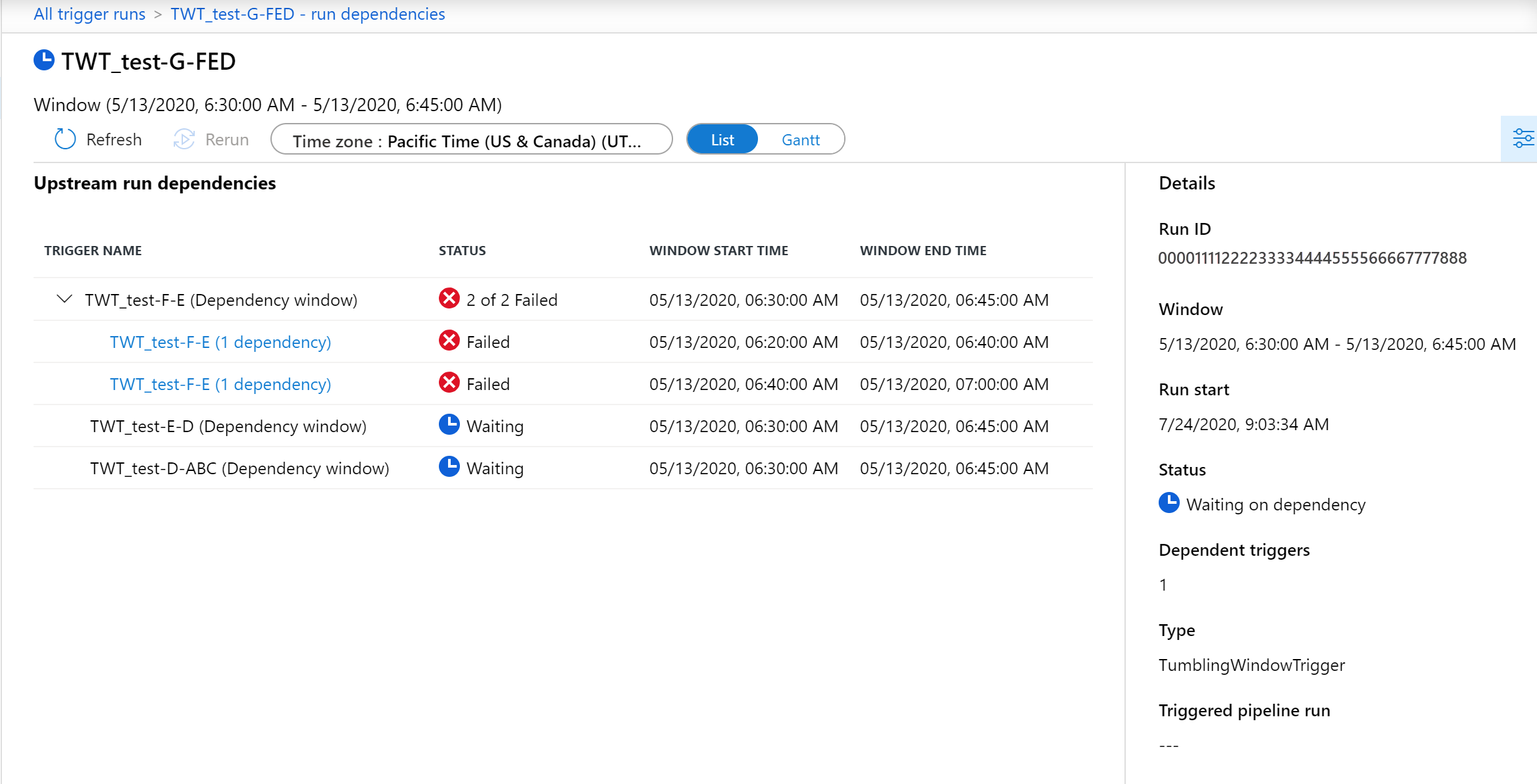Open TWT_test-F-E second dependency link
This screenshot has height=784, width=1537.
tap(219, 383)
